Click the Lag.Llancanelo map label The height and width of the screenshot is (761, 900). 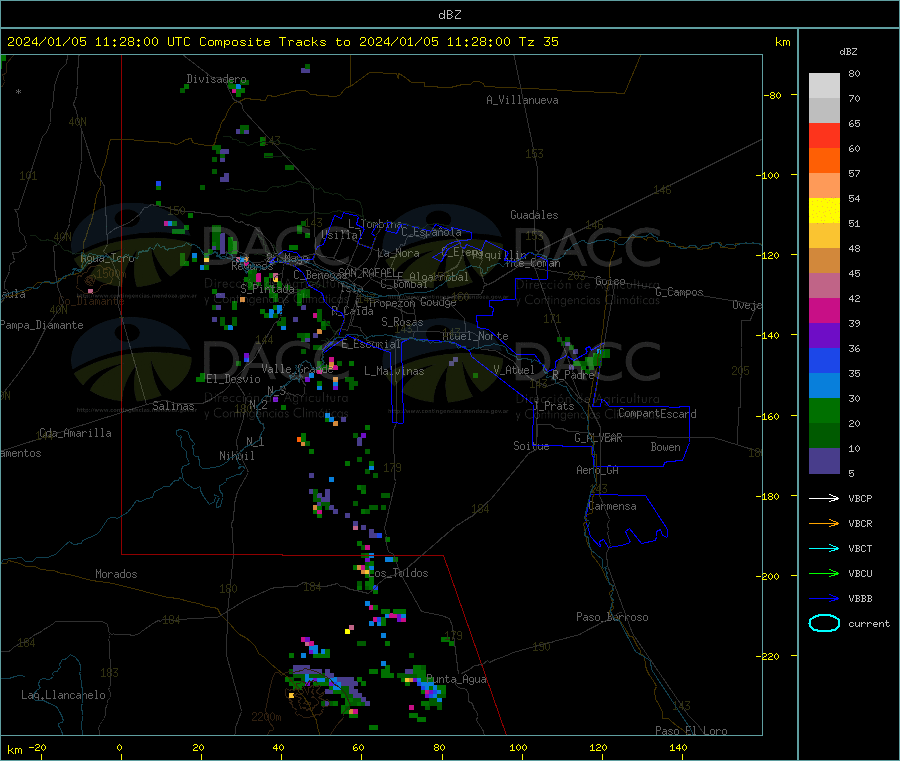(x=63, y=695)
